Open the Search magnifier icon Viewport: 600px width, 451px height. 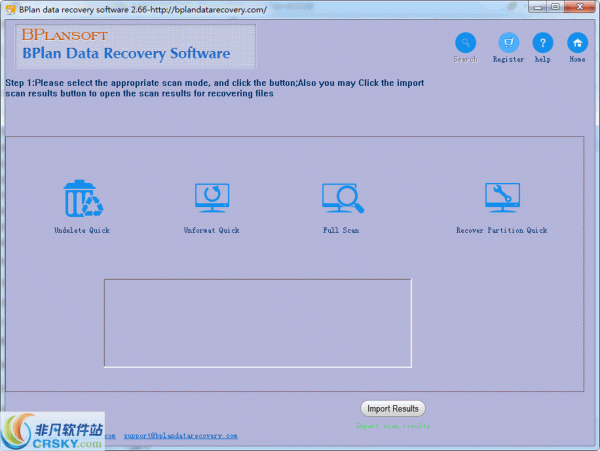(465, 42)
